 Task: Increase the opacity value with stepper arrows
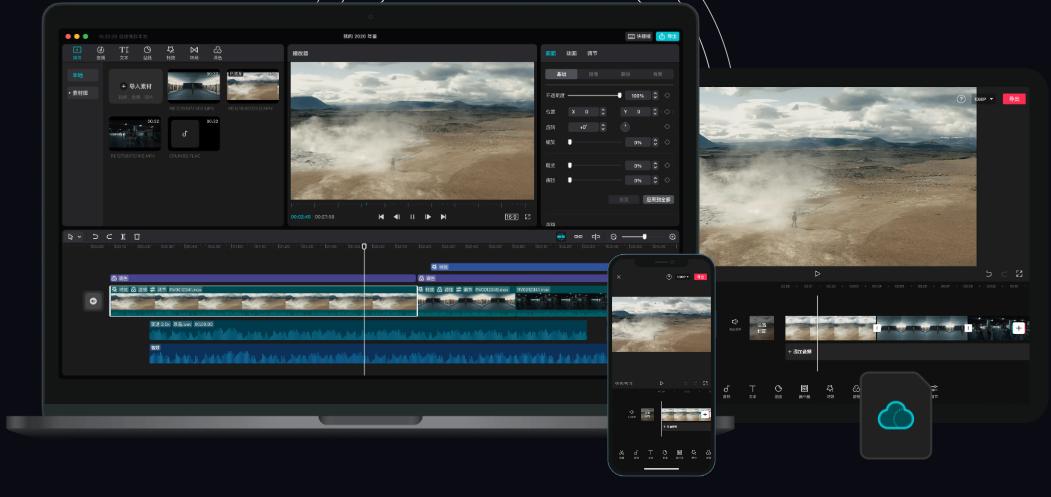(x=655, y=93)
